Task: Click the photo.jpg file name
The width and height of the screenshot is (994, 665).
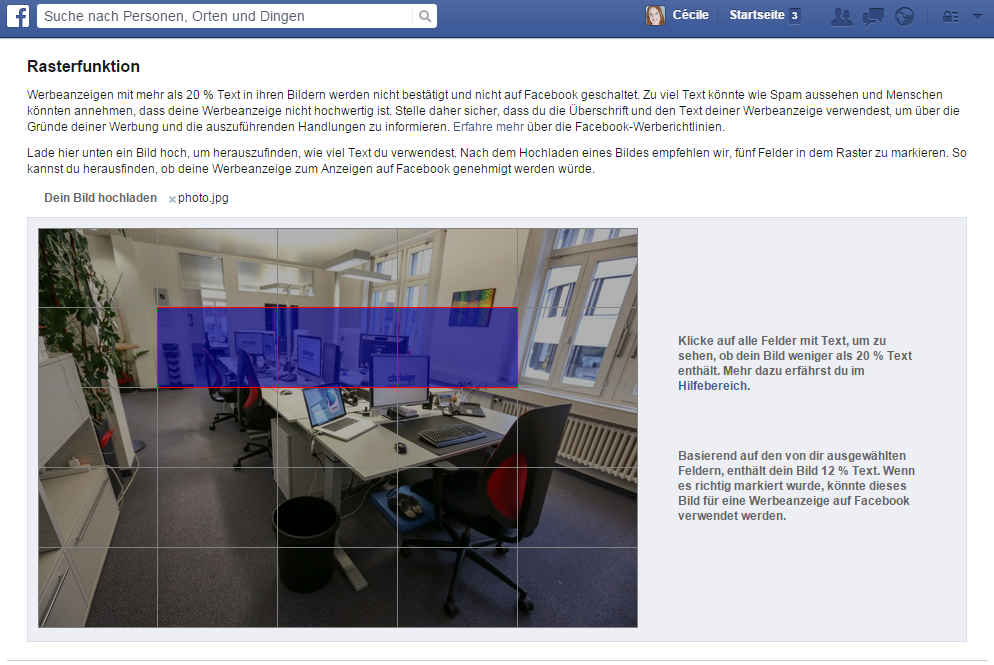Action: (x=203, y=198)
